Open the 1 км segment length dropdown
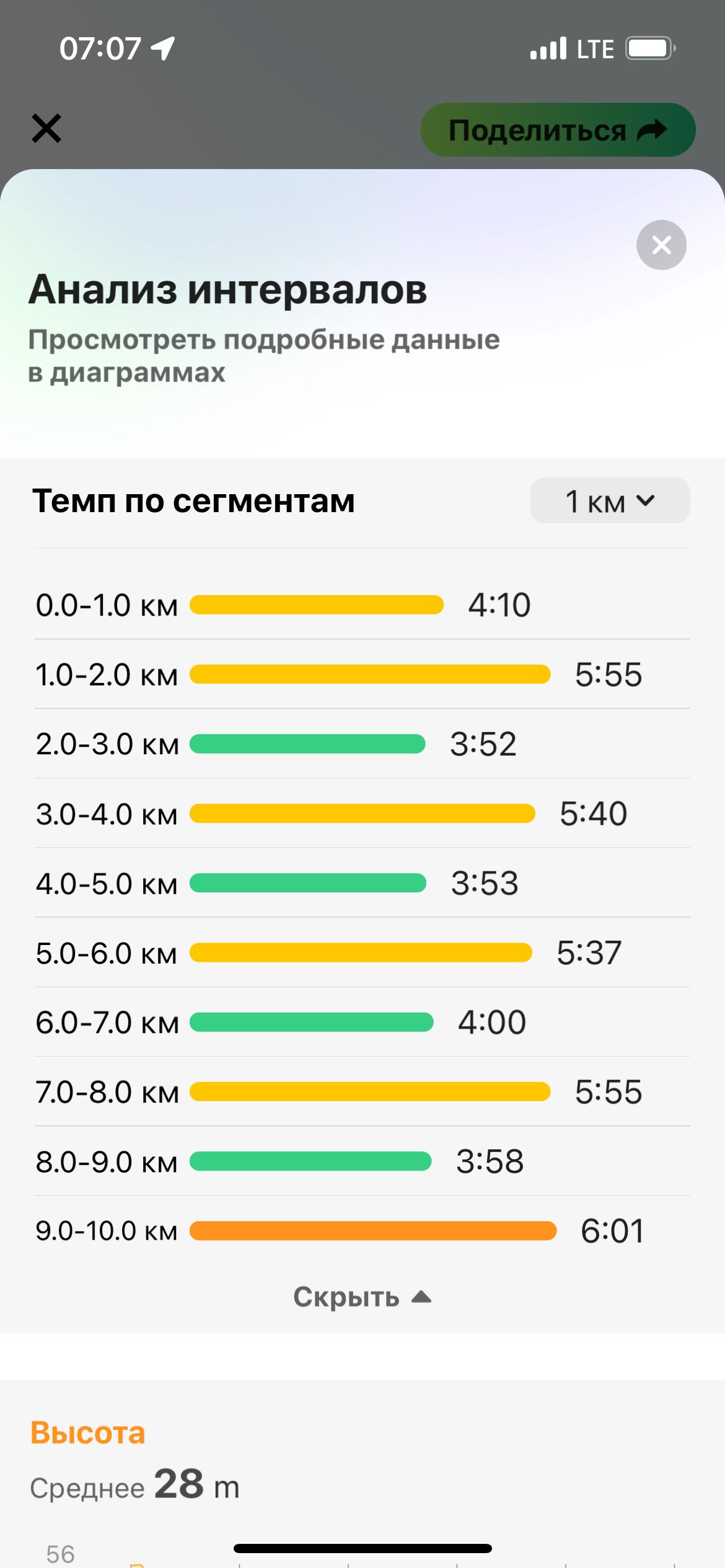 610,500
